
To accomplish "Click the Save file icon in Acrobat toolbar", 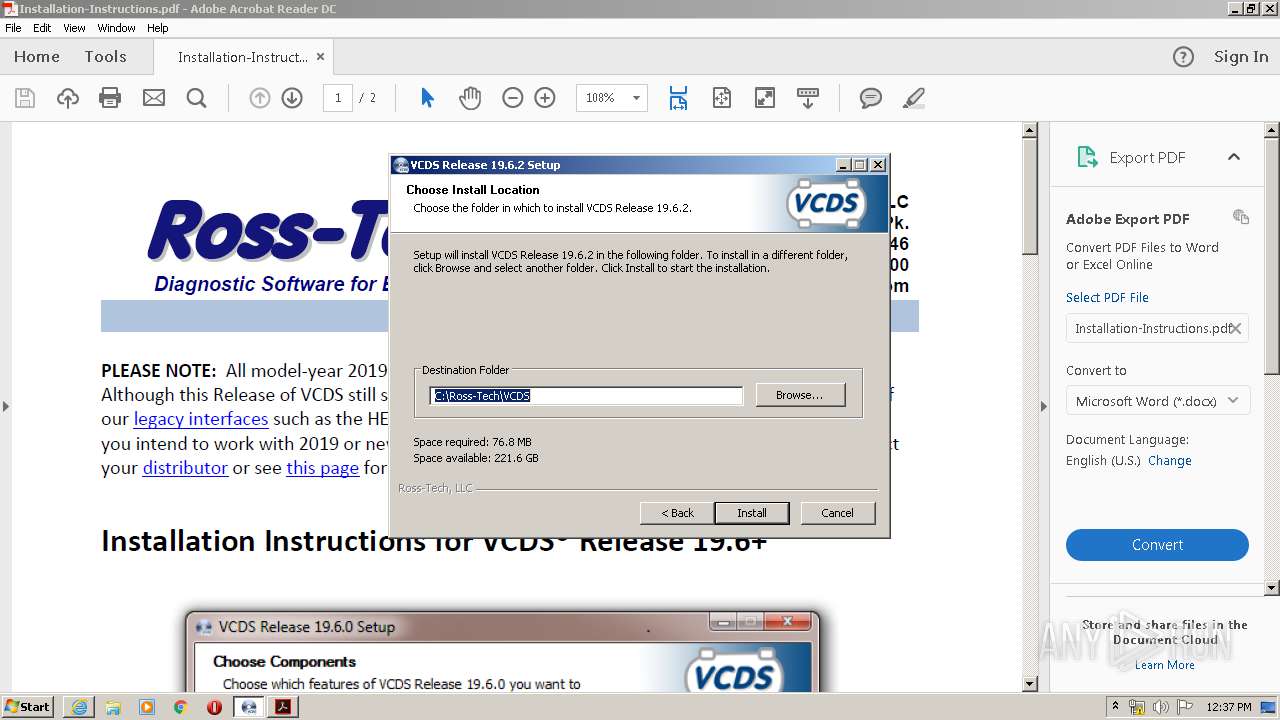I will (x=25, y=98).
